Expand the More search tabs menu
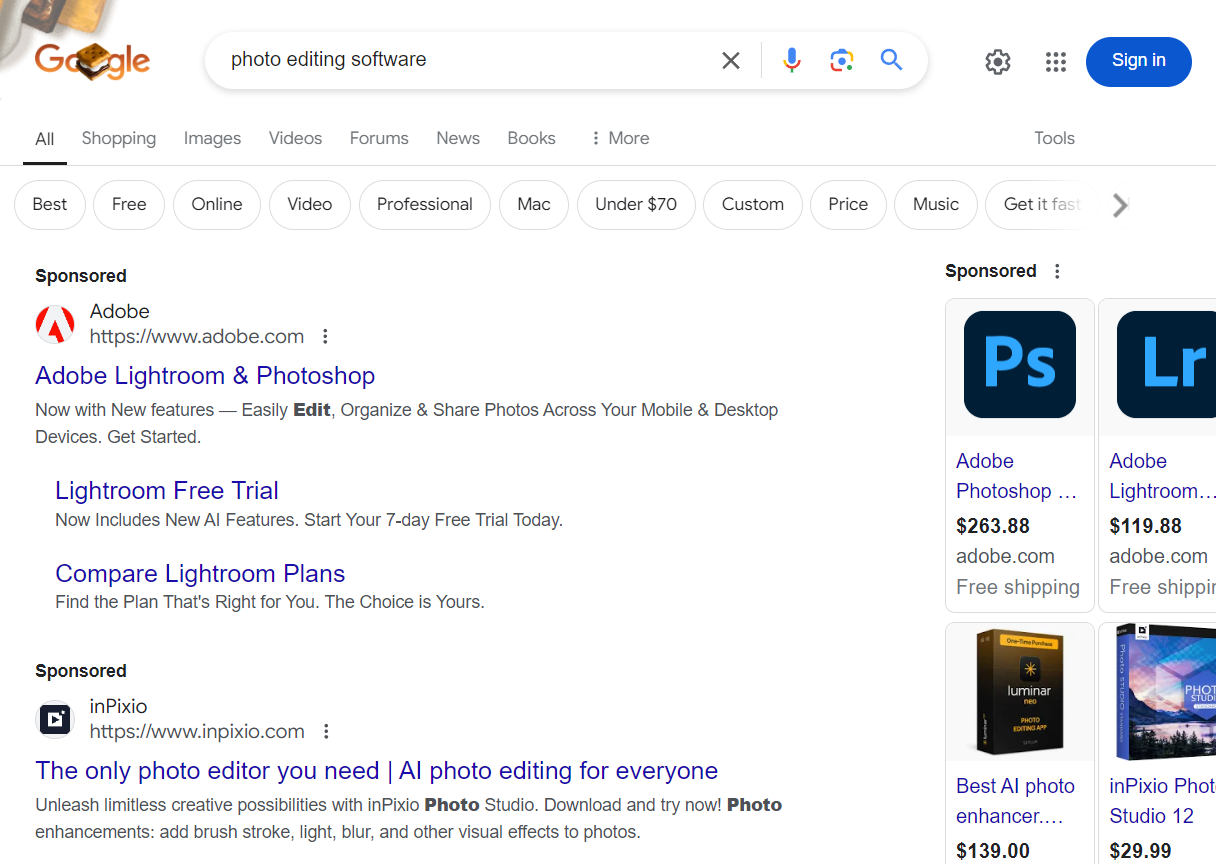 pyautogui.click(x=620, y=138)
